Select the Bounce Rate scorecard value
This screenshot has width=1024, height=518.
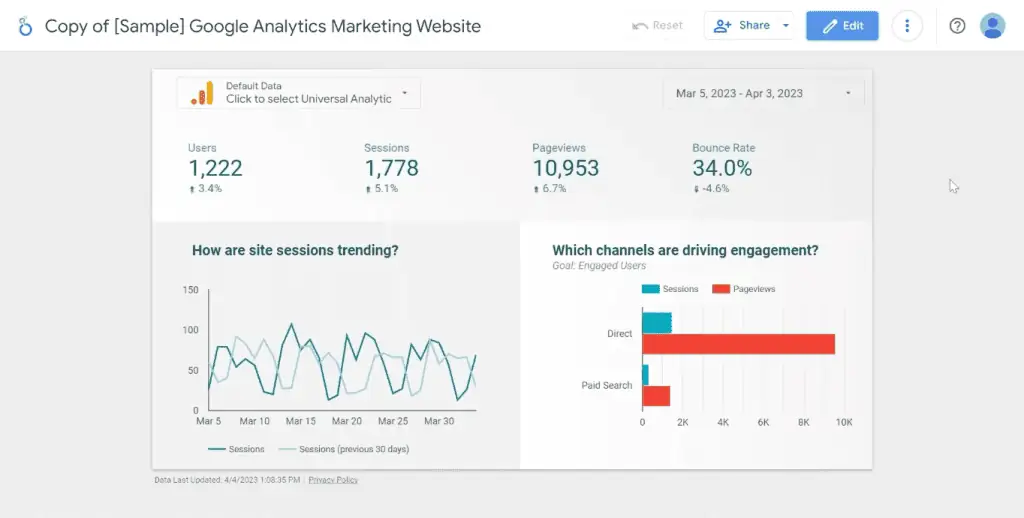pos(722,168)
